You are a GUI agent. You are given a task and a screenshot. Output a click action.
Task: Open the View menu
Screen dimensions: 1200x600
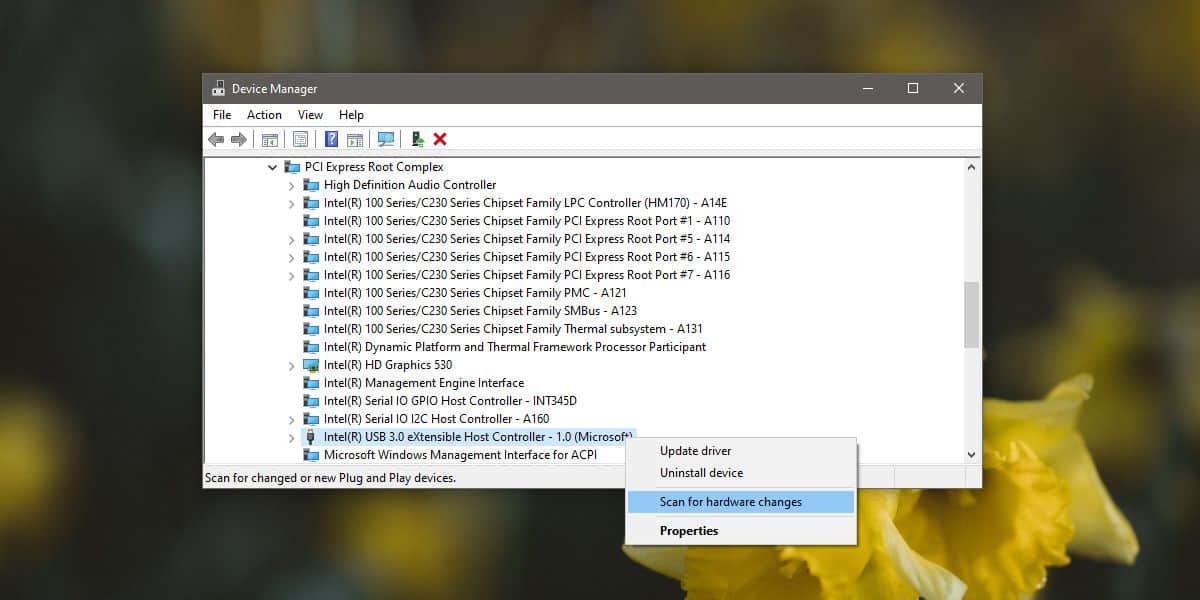310,114
